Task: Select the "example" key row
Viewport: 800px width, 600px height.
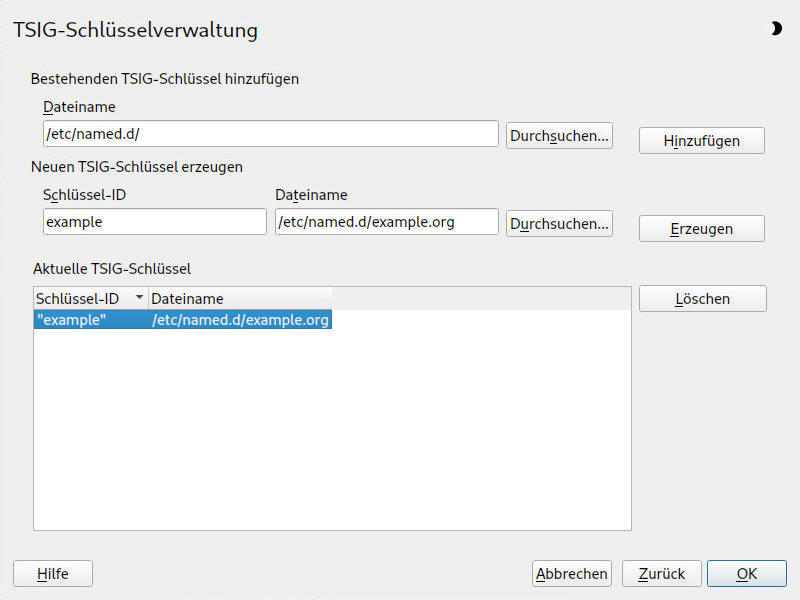Action: 183,320
